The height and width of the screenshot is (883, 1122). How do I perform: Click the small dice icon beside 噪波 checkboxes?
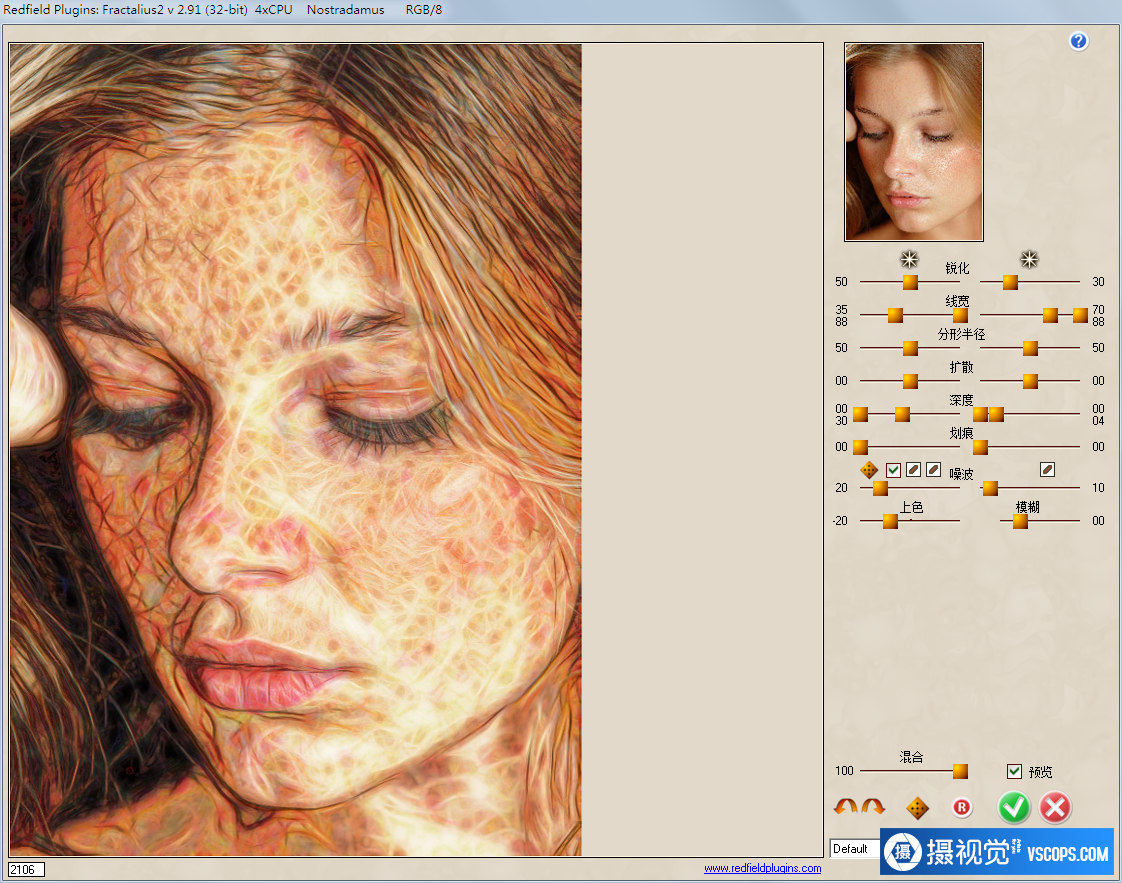click(x=870, y=470)
